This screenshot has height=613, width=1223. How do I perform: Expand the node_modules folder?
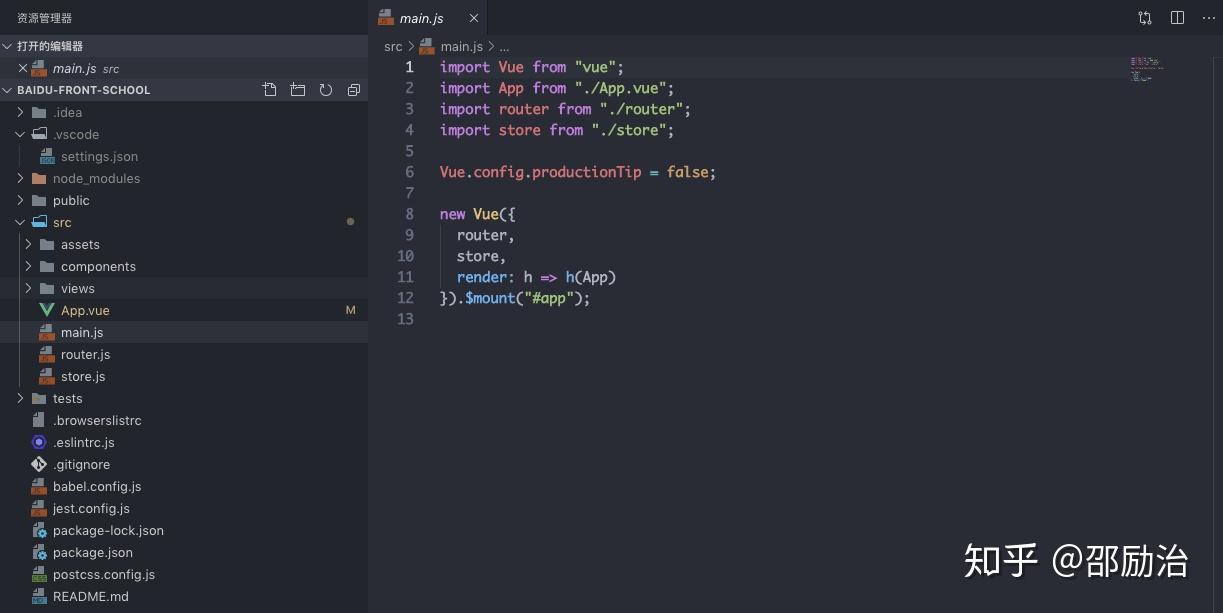click(x=20, y=178)
